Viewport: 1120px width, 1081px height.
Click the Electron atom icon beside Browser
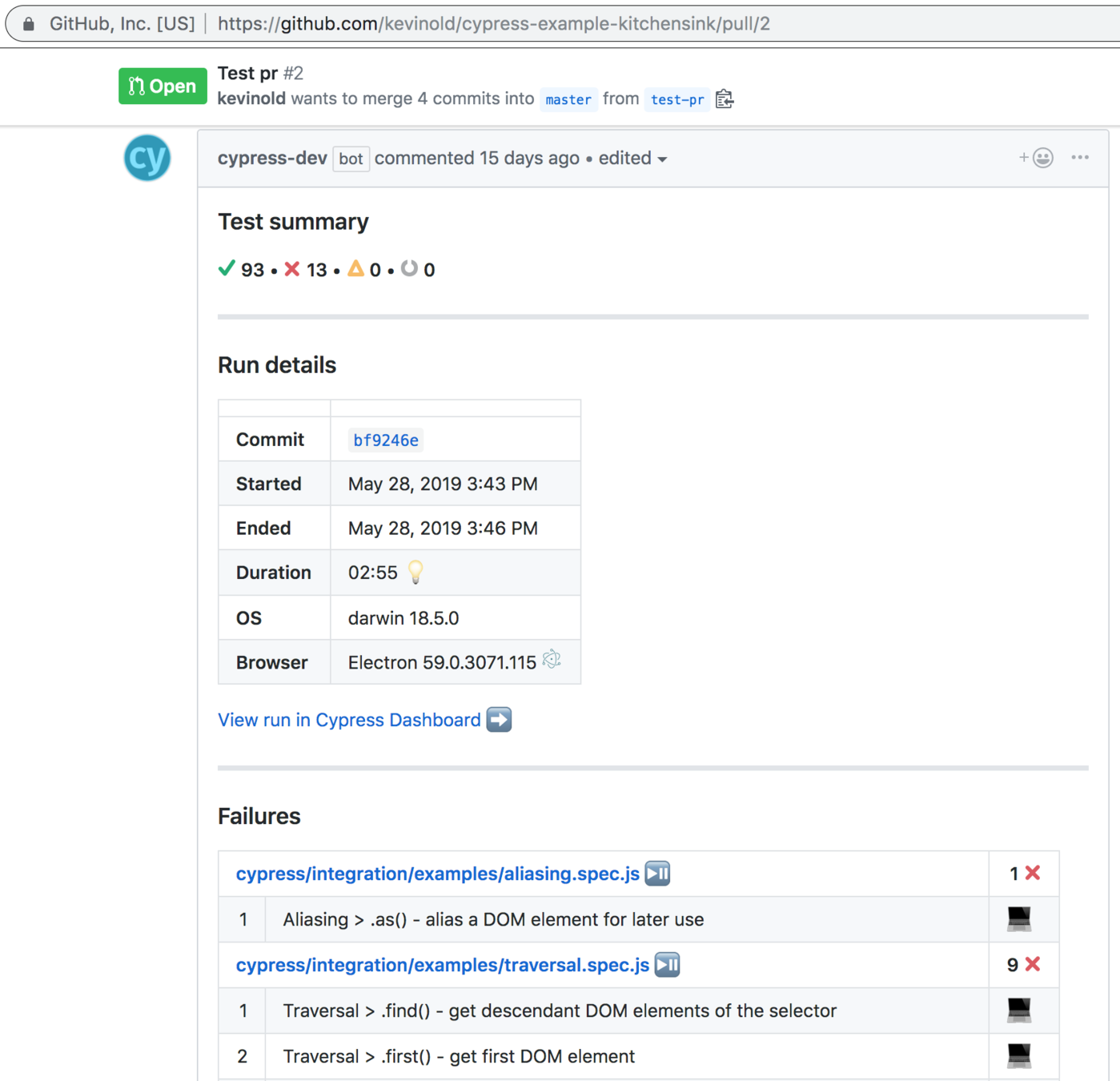(x=552, y=660)
